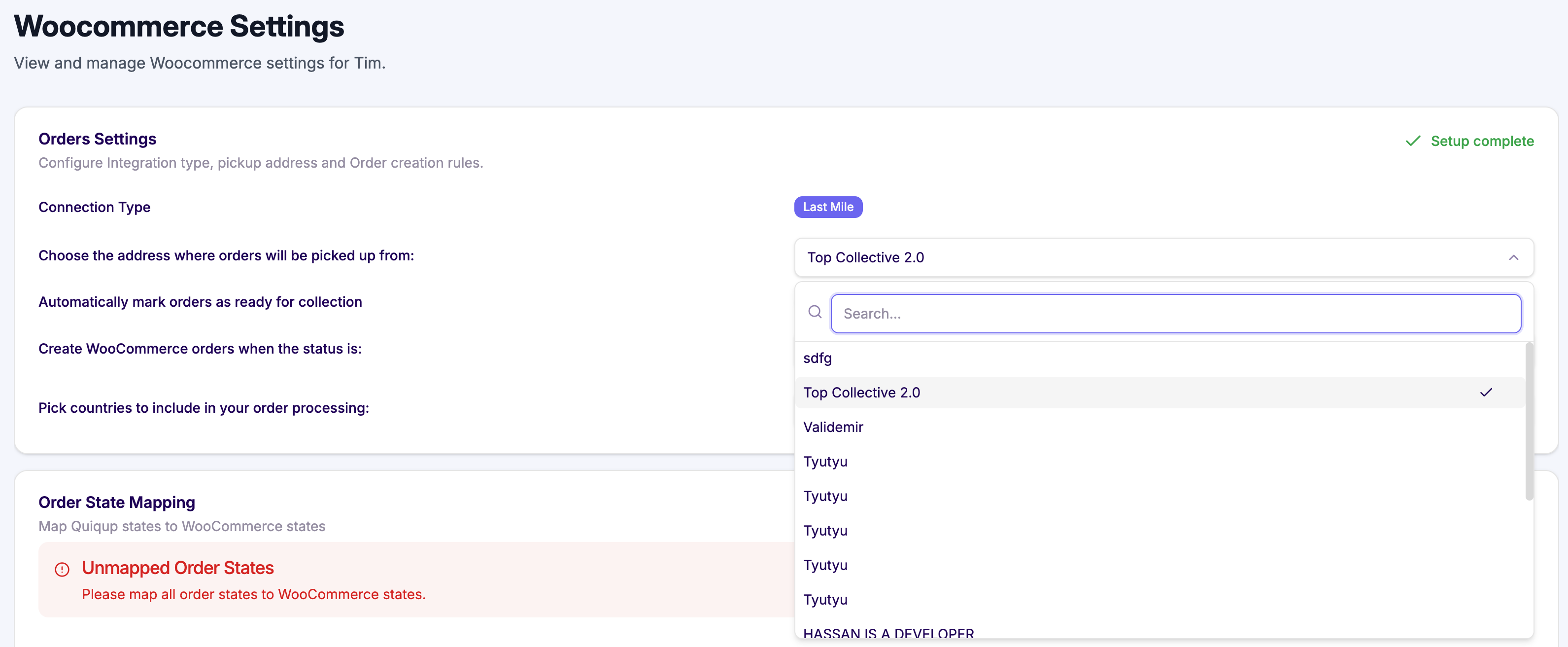
Task: Click the checkmark beside Top Collective 2.0
Action: (1486, 393)
